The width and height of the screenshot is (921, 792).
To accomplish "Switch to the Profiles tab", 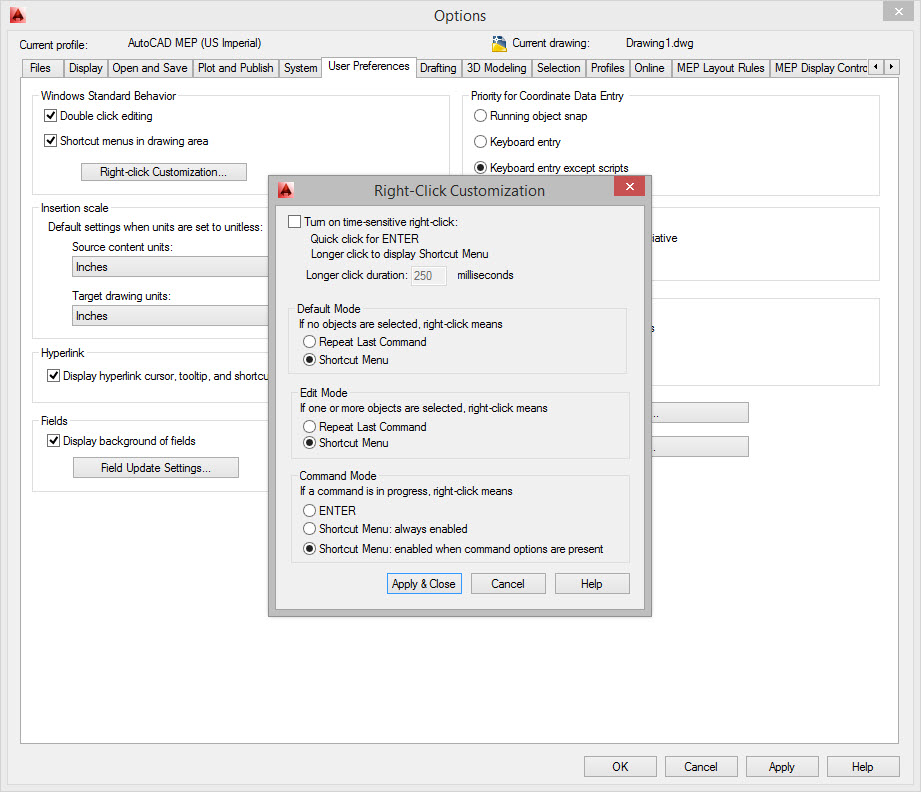I will (x=608, y=68).
